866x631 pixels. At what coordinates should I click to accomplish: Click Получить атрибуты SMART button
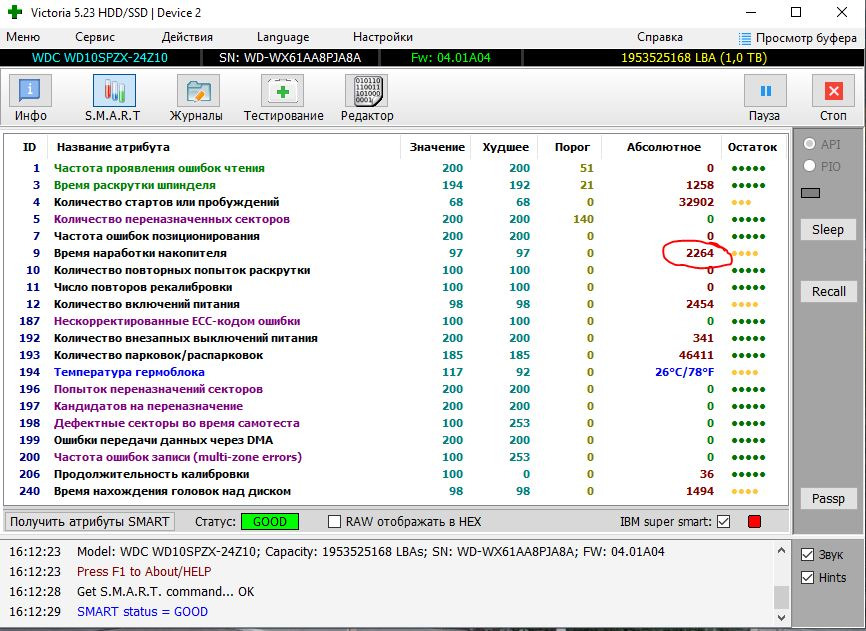point(90,522)
